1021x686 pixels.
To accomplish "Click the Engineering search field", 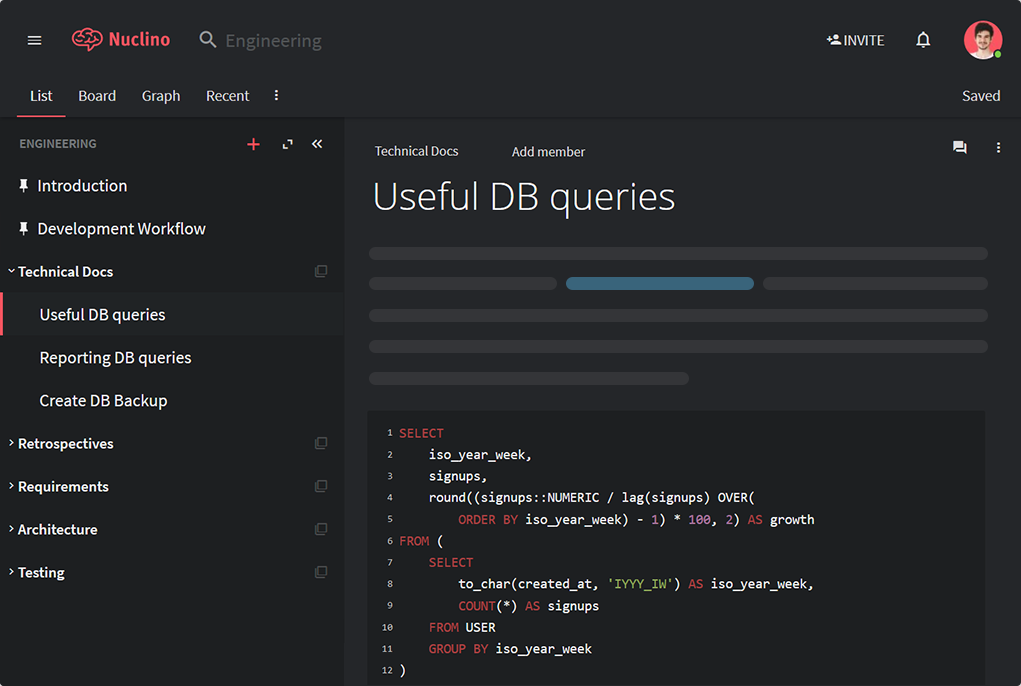I will pos(273,41).
